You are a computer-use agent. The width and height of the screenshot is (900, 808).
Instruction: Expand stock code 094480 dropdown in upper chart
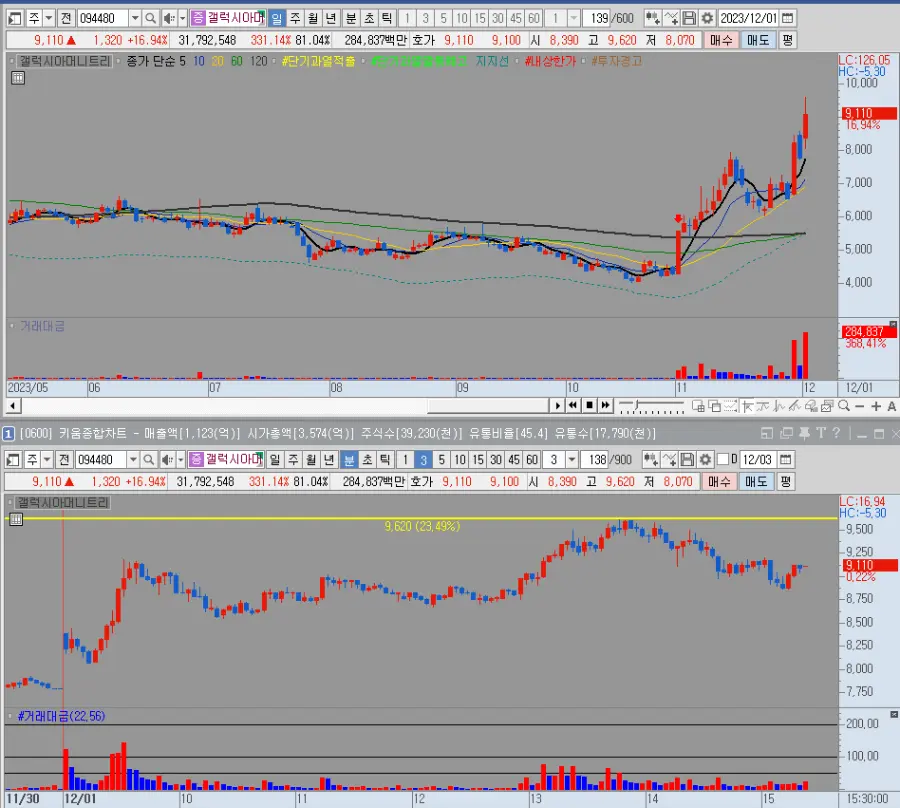tap(135, 18)
